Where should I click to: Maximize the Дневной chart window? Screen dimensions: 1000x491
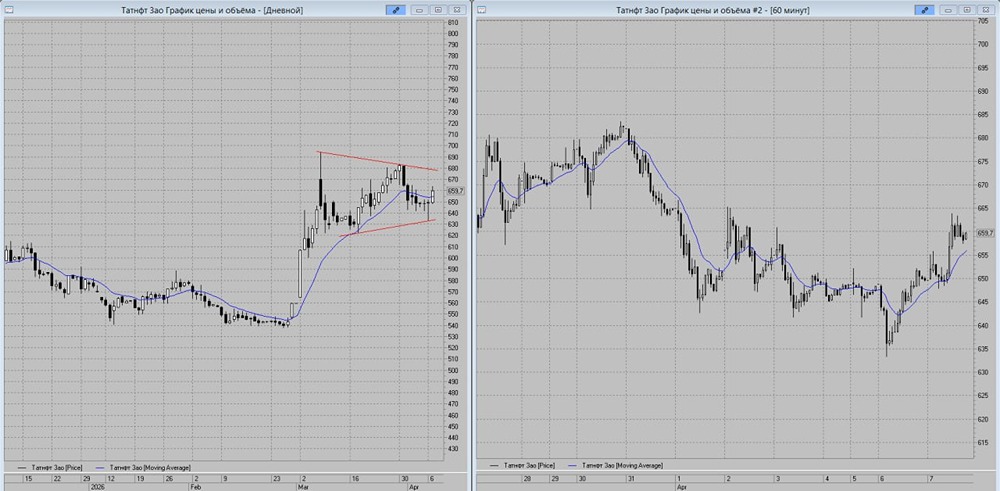438,10
